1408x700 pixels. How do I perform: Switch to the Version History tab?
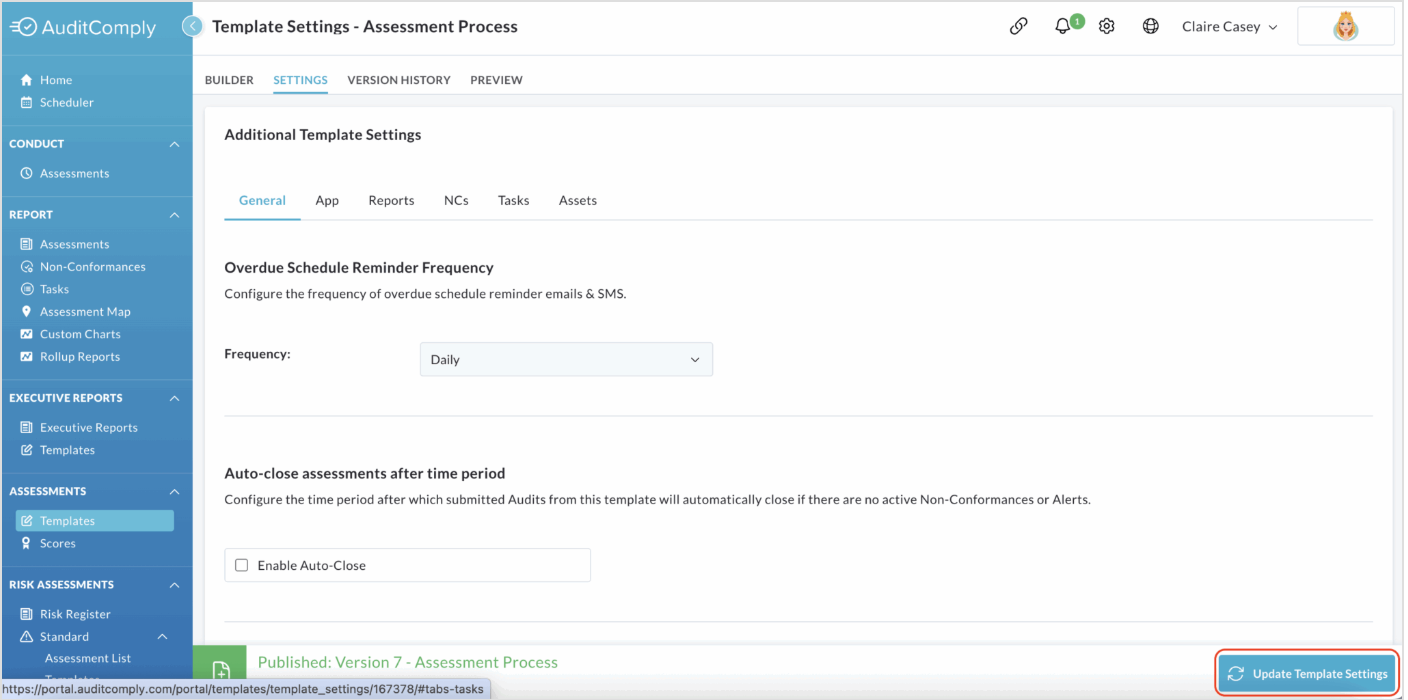[x=399, y=80]
